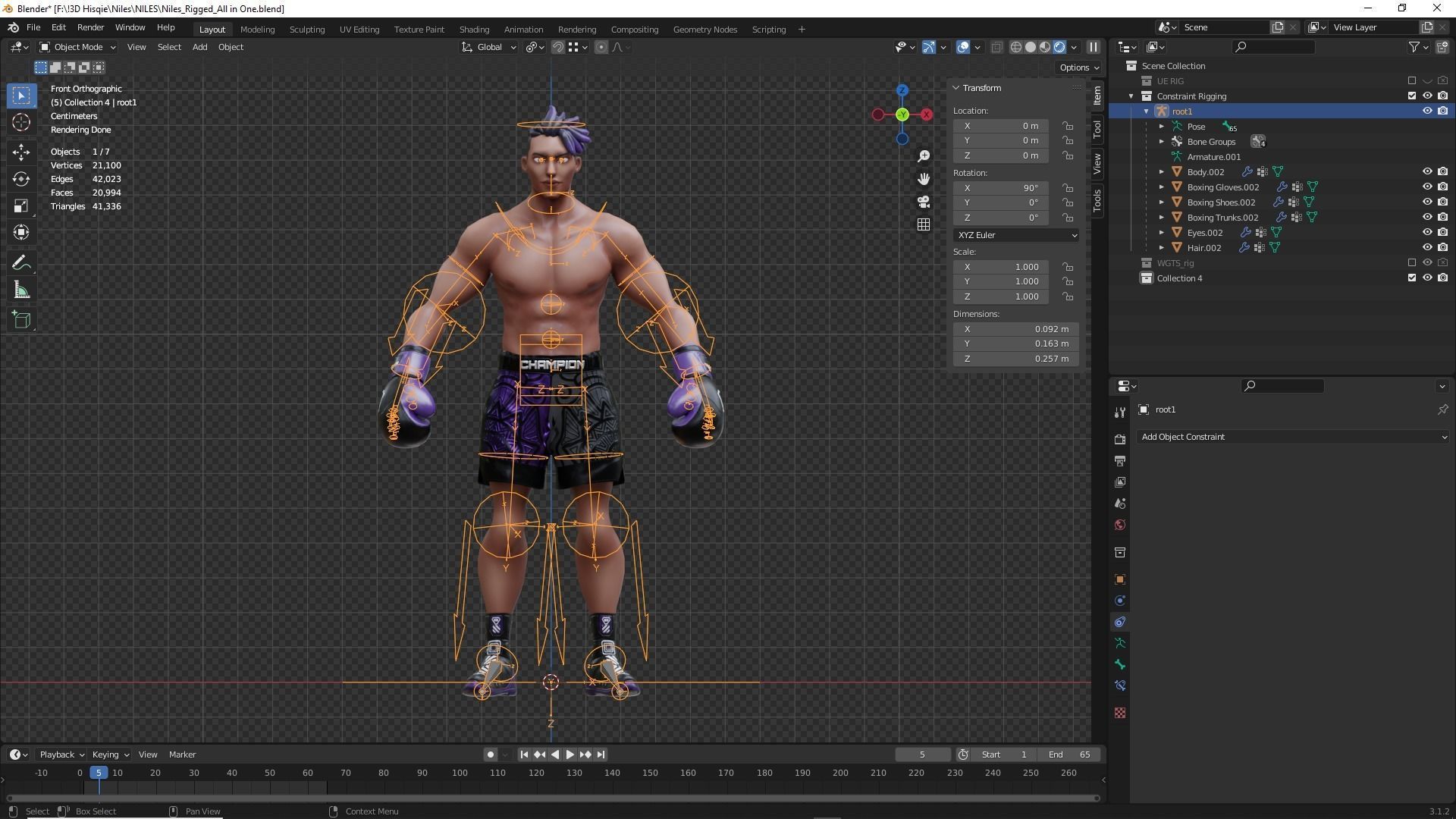Click the End frame field showing 65
The height and width of the screenshot is (819, 1456).
1069,755
